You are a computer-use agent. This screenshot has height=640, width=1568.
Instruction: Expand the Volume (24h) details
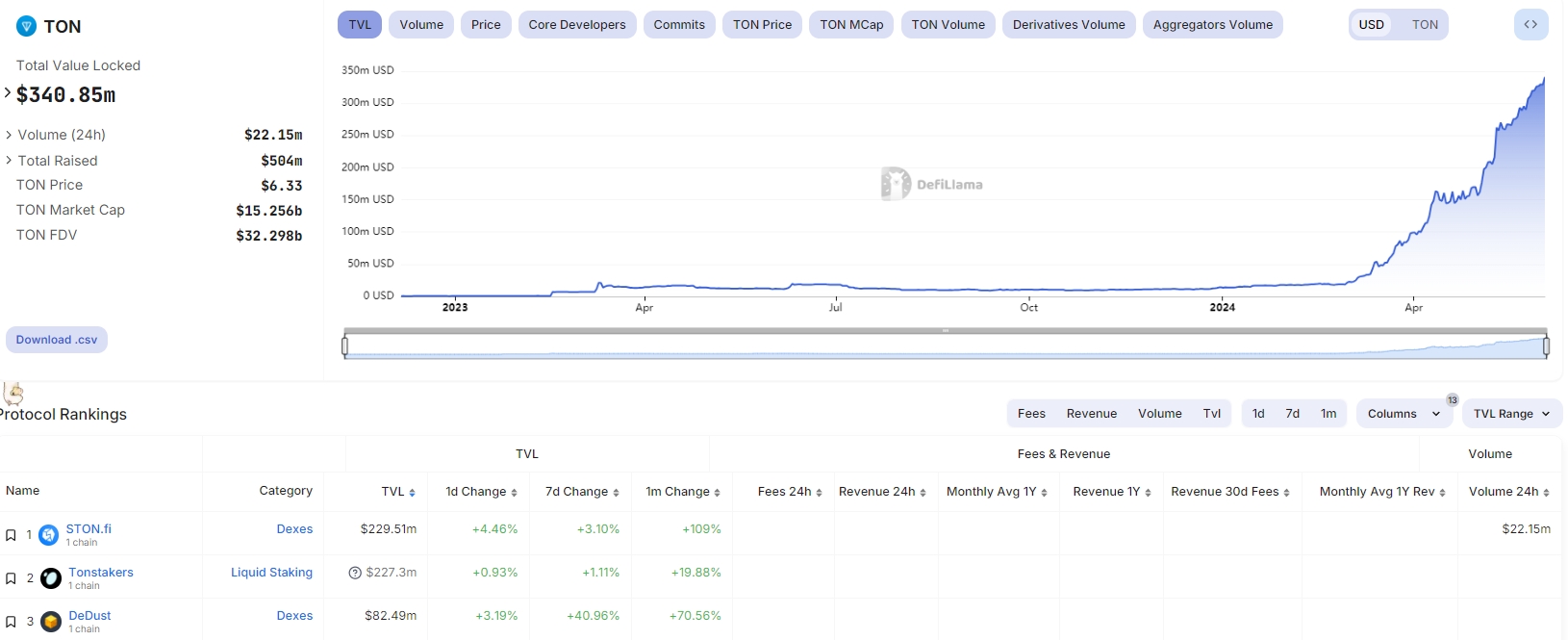point(9,135)
